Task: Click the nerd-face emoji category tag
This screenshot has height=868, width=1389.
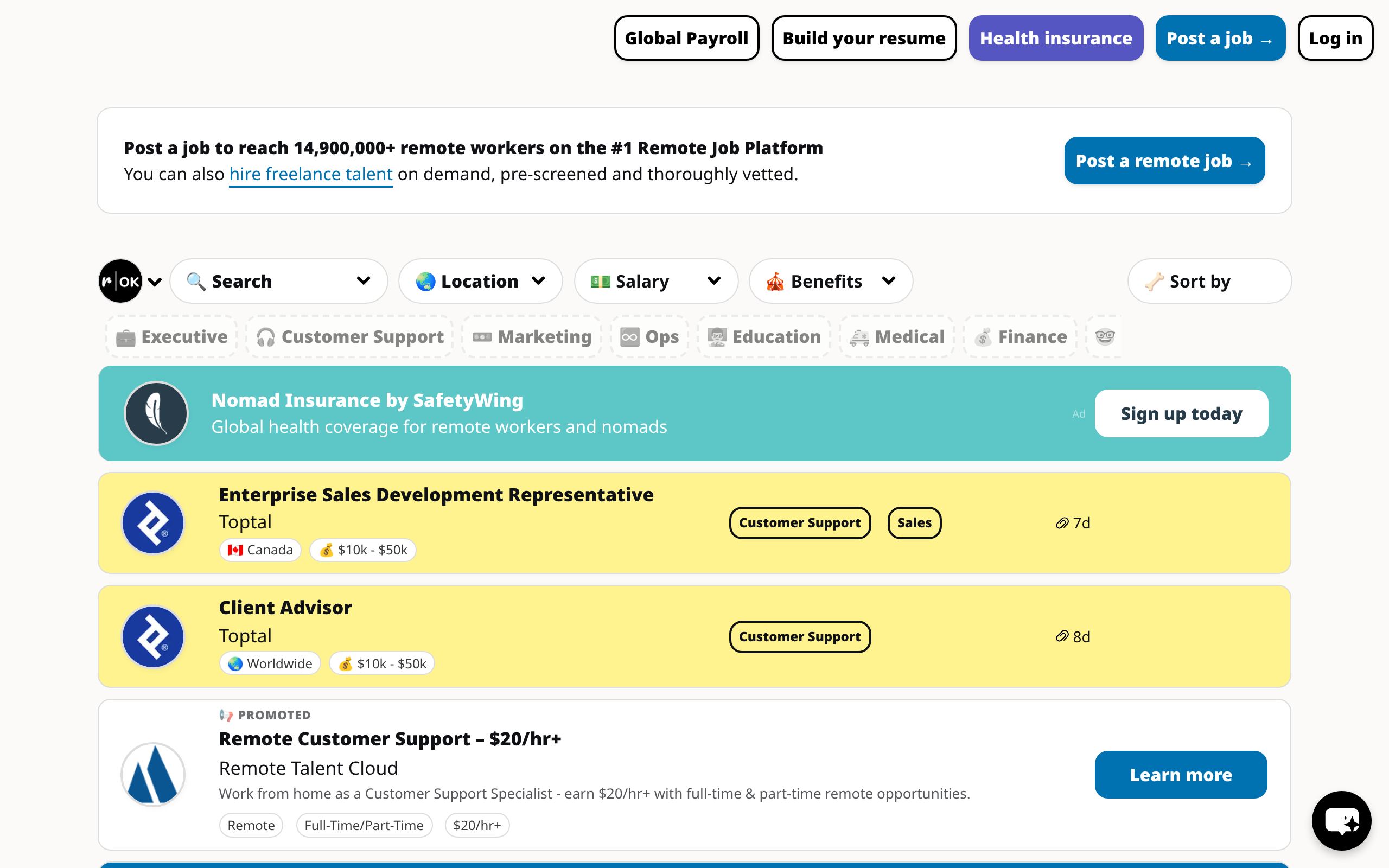Action: tap(1104, 337)
